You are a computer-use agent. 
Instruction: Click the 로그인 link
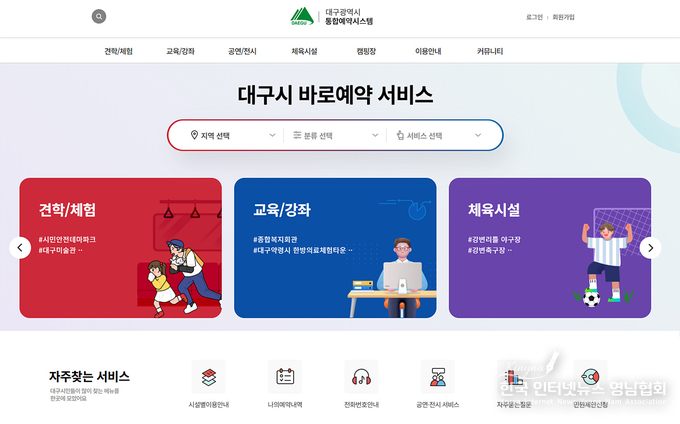tap(534, 17)
